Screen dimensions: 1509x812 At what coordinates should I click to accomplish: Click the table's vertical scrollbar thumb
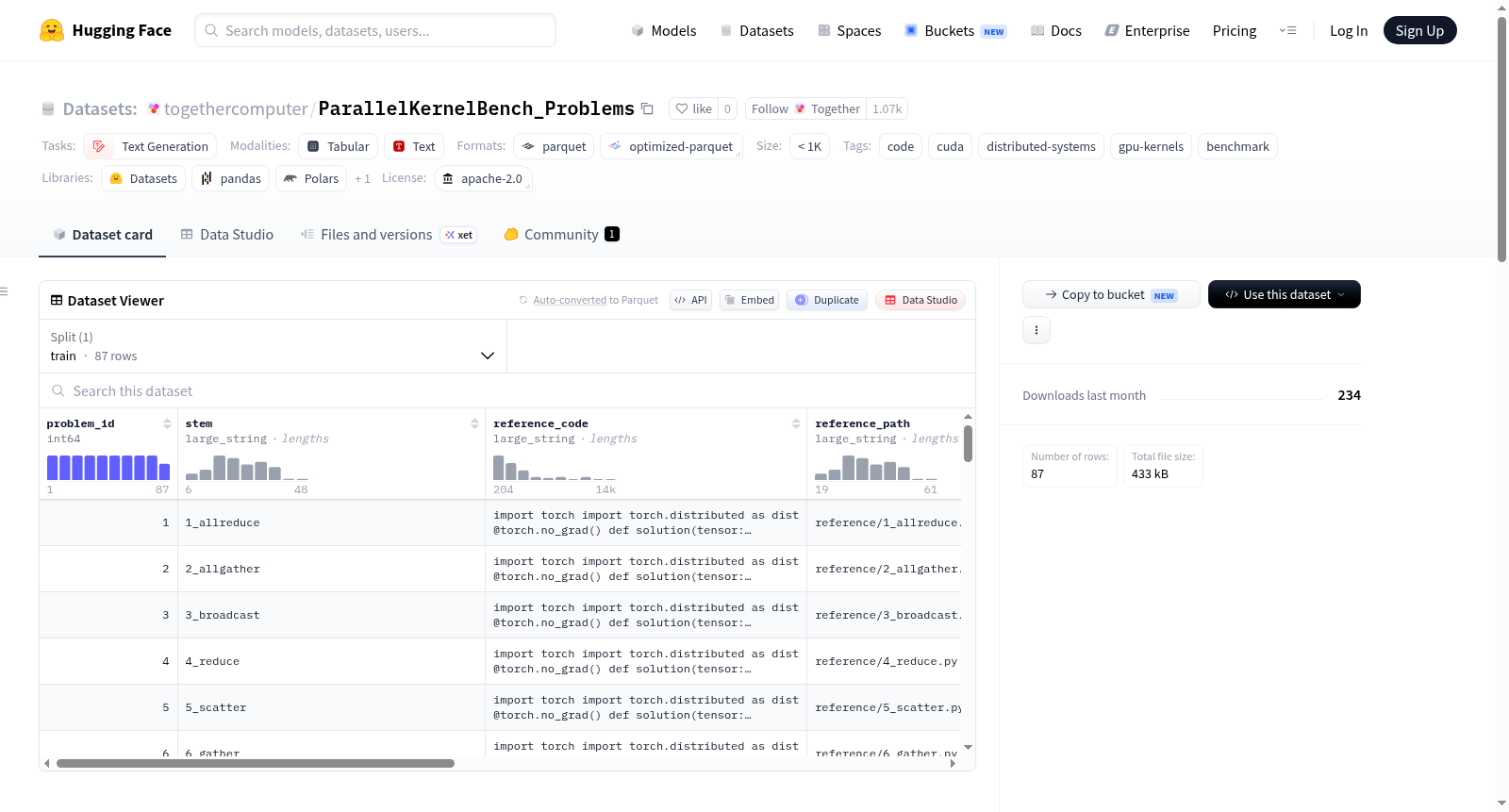[968, 443]
